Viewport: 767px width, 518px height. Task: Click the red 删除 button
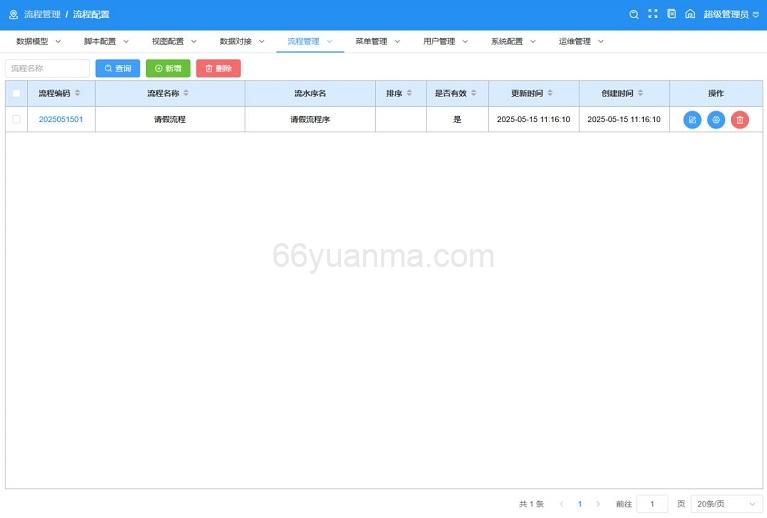click(218, 68)
